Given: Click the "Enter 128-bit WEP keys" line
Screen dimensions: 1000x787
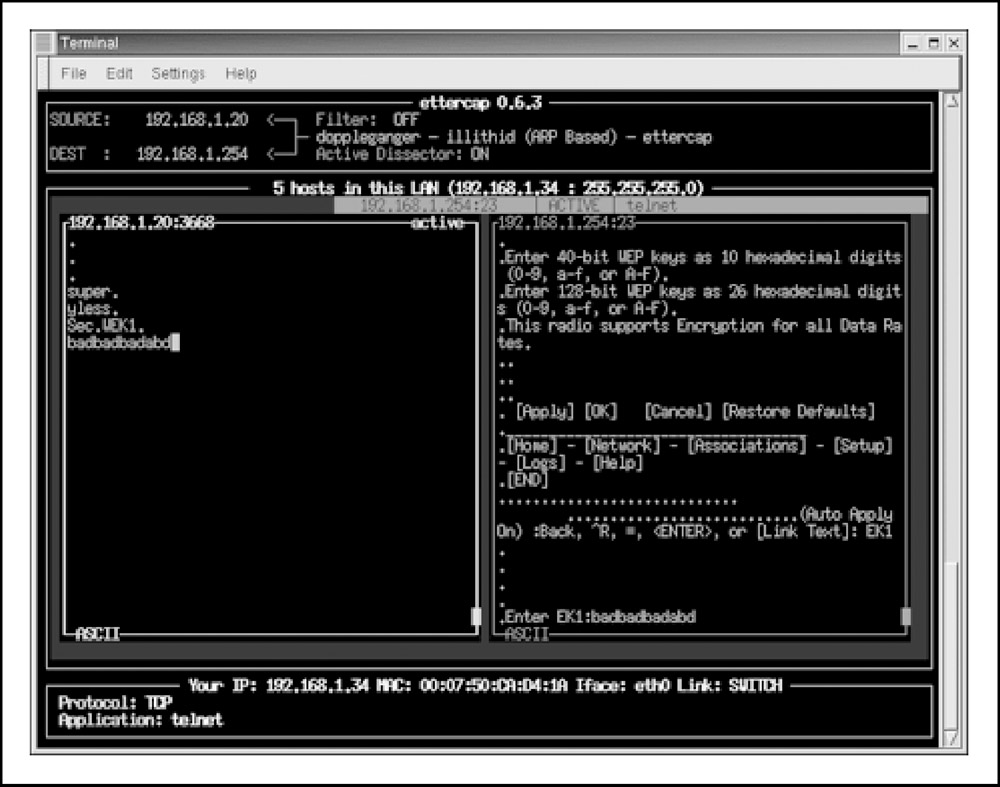Looking at the screenshot, I should tap(700, 300).
